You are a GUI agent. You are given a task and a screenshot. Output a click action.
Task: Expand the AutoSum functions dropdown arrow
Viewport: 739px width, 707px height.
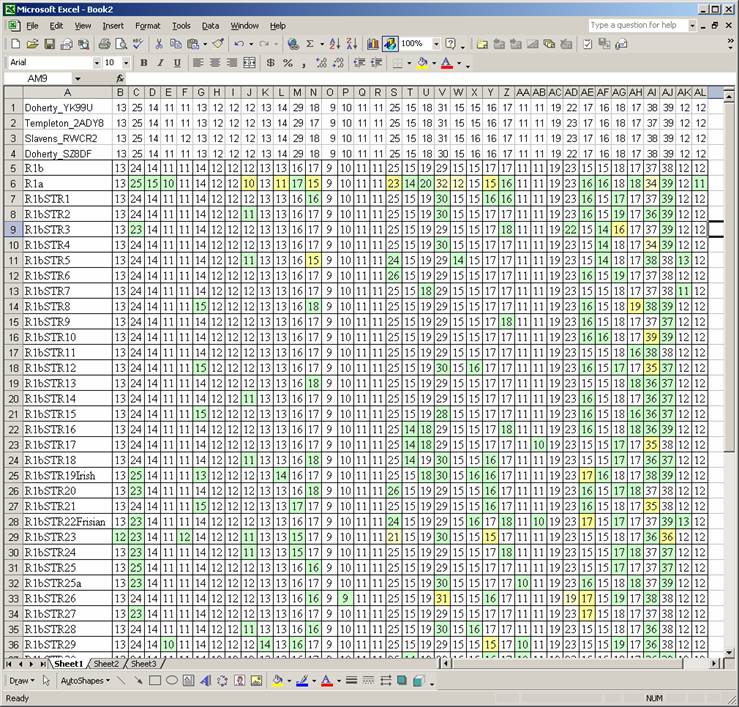(x=322, y=44)
